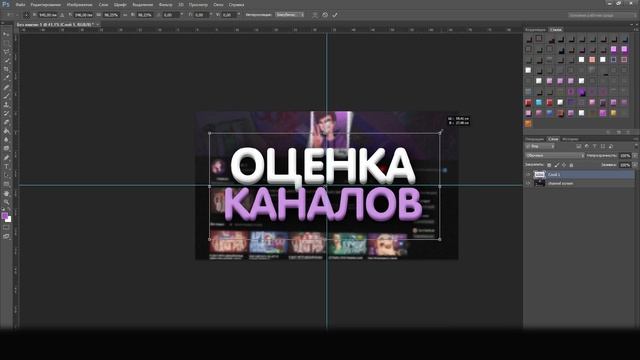Filter layers by pixel type icon
The height and width of the screenshot is (360, 640).
point(579,146)
